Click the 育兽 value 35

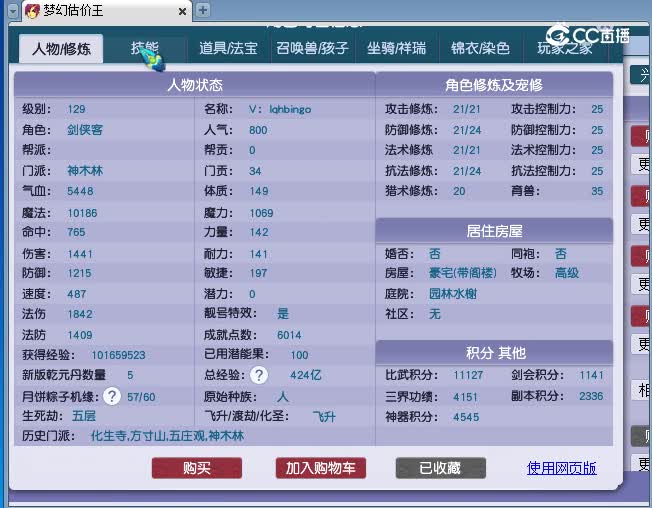click(x=597, y=191)
